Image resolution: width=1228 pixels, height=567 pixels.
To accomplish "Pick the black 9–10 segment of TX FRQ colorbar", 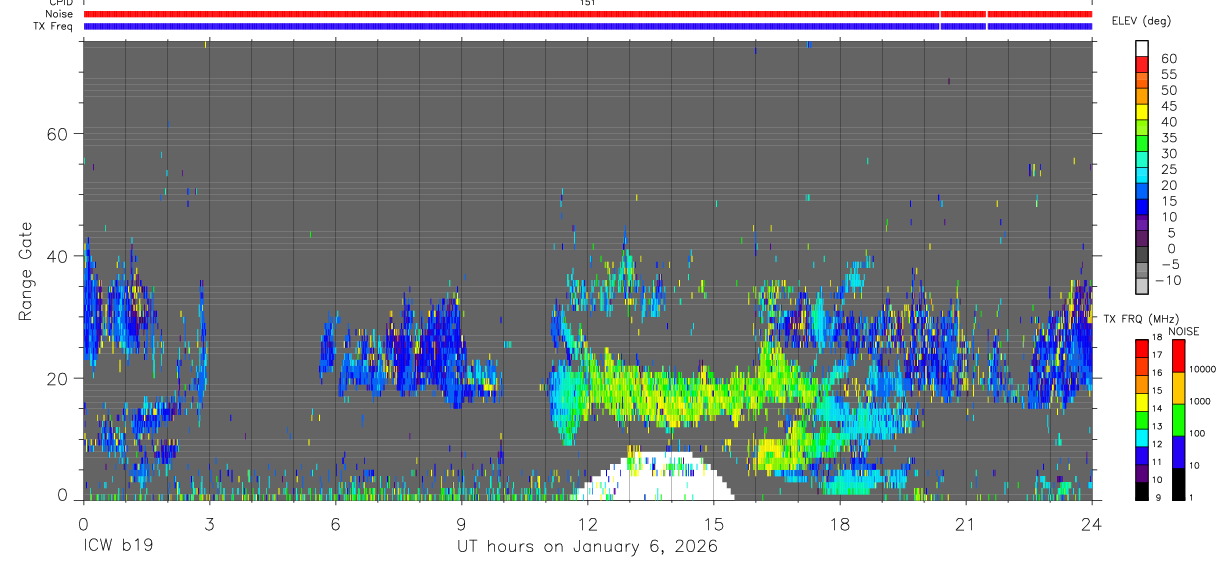I will [x=1141, y=491].
